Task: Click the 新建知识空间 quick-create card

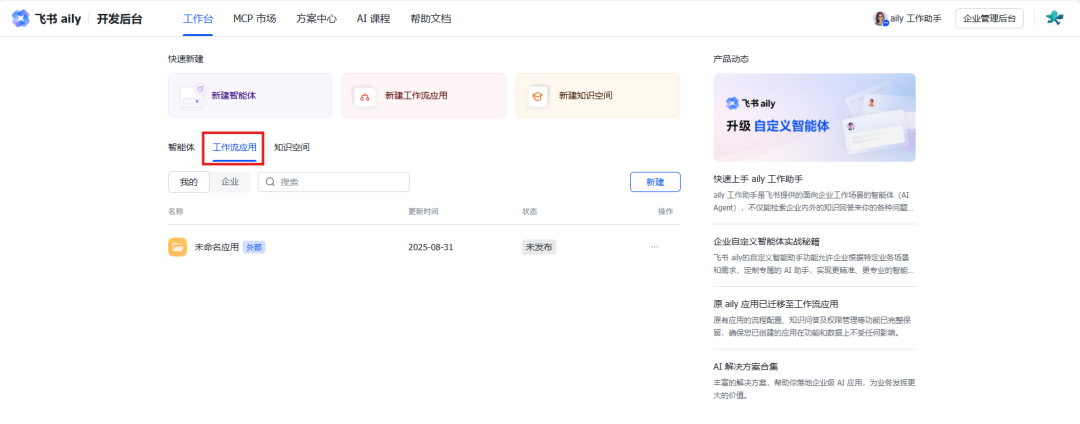Action: coord(597,96)
